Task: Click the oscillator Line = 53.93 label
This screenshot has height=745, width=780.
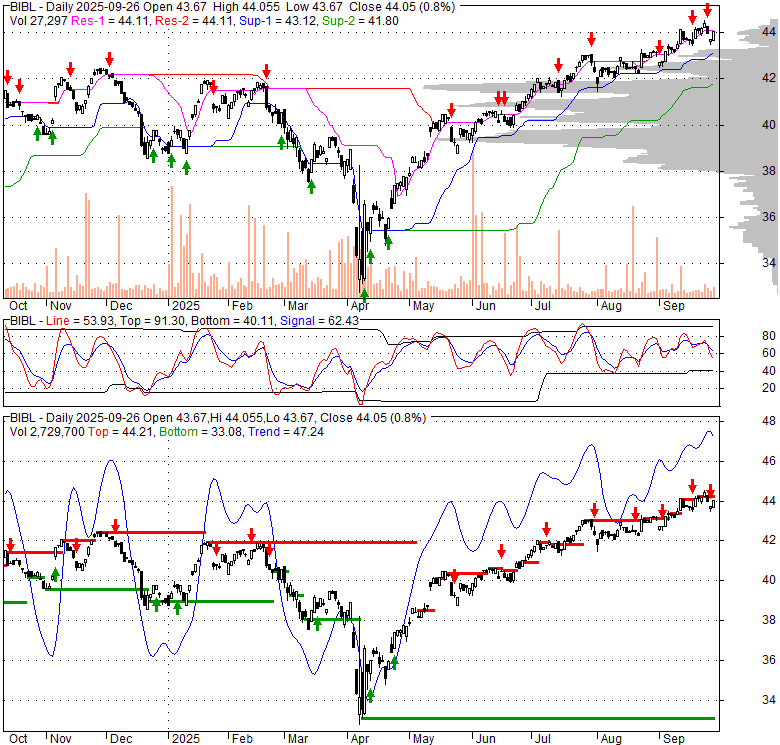Action: tap(80, 321)
